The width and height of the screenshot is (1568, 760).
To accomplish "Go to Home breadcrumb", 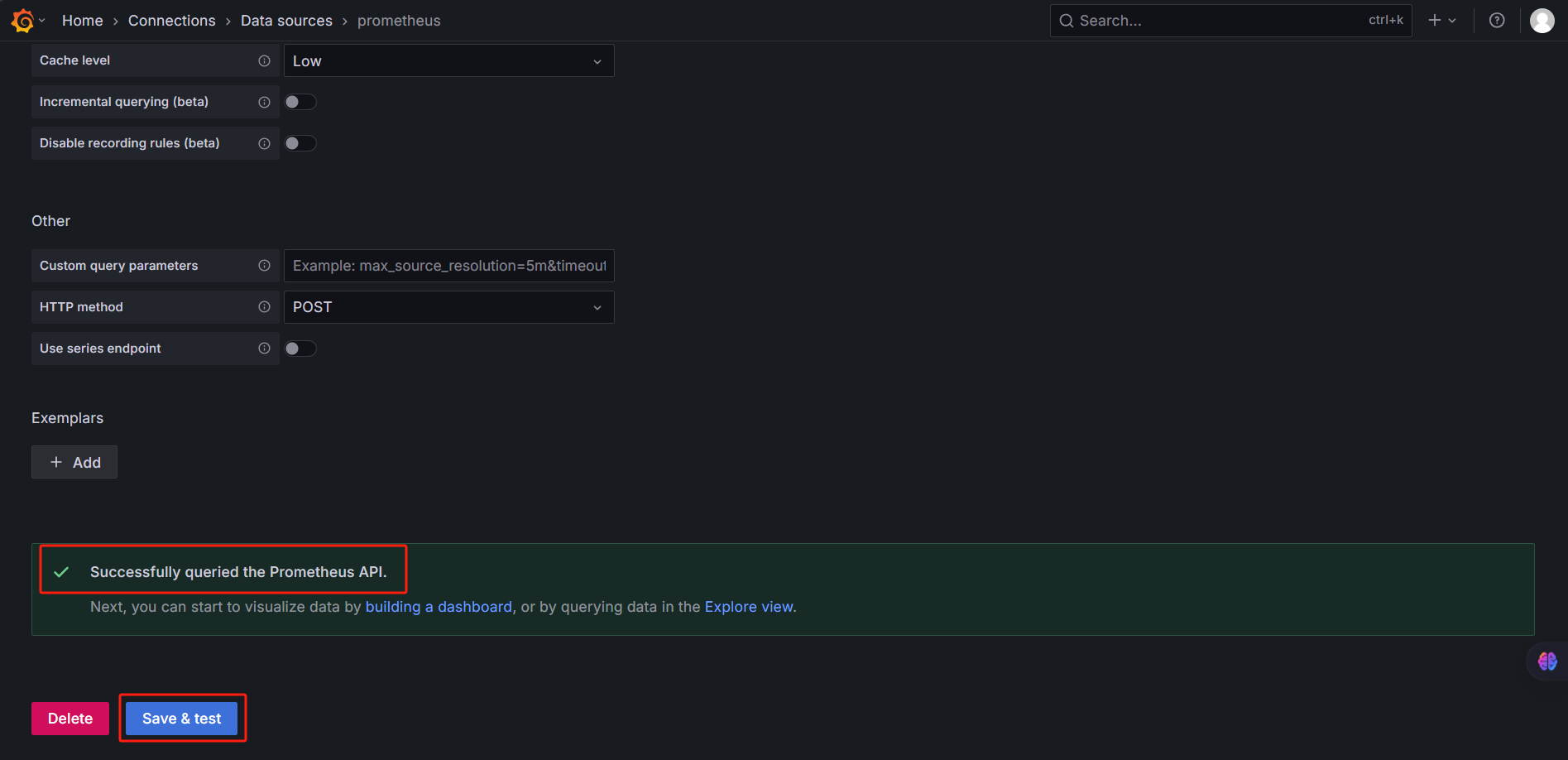I will pos(83,21).
